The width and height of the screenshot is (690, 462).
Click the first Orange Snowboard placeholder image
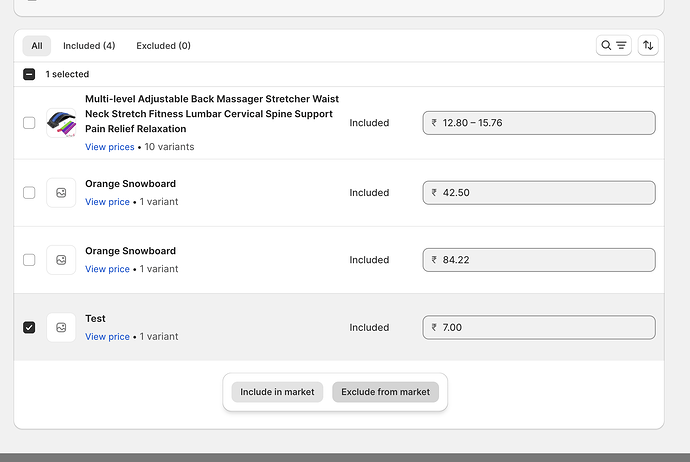[61, 192]
